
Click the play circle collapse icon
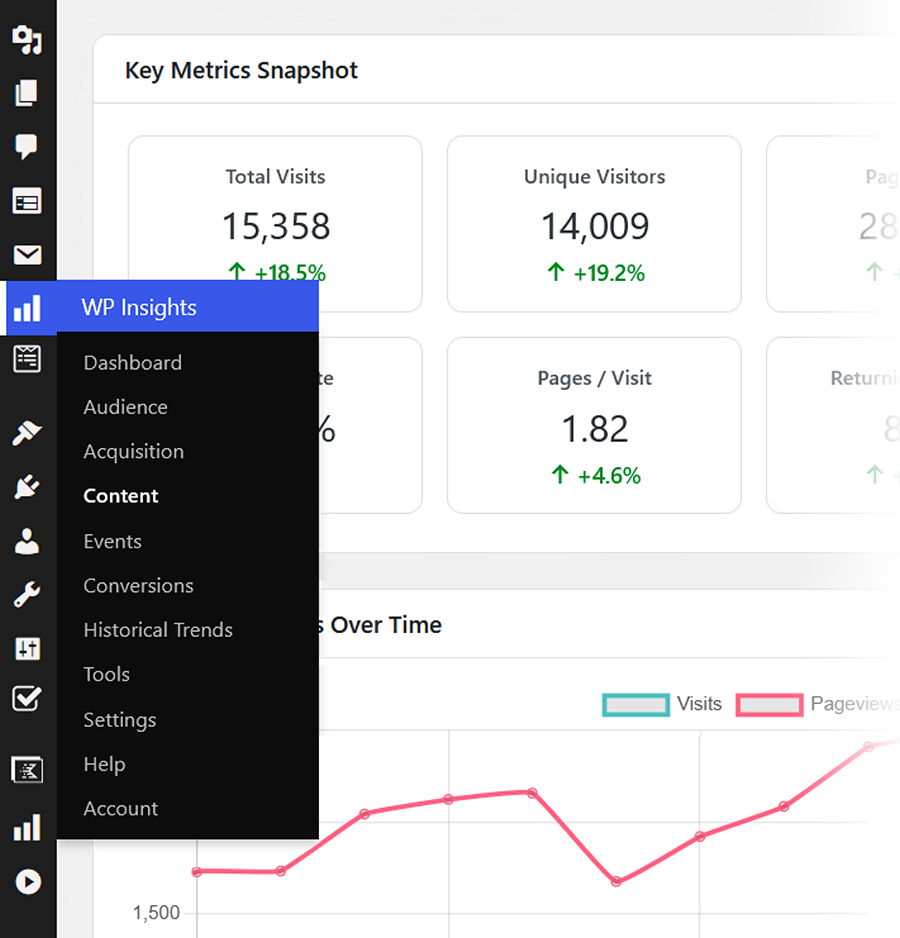pos(28,882)
